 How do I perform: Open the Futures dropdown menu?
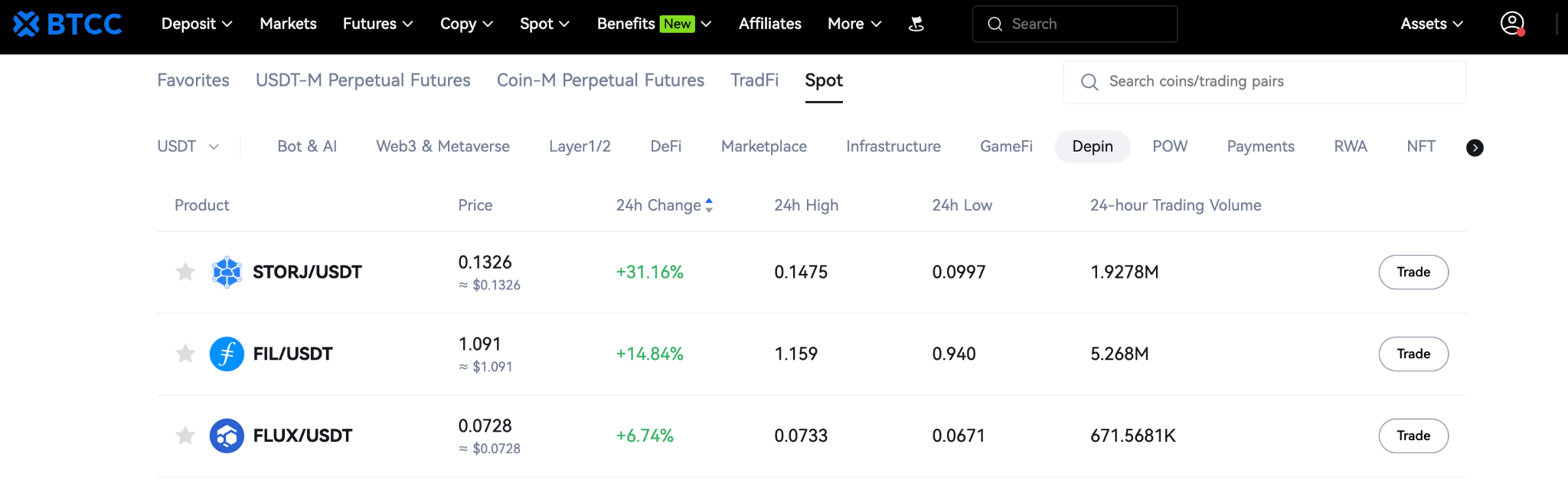coord(377,24)
